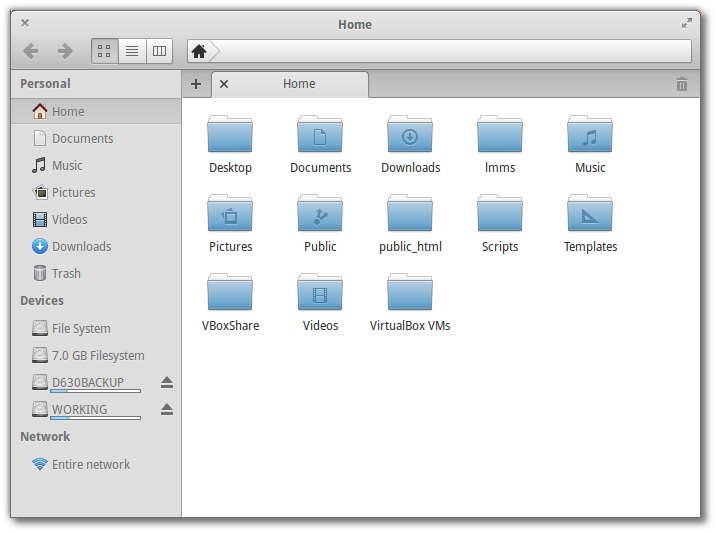Select Home in the sidebar
The height and width of the screenshot is (534, 717).
pos(96,112)
